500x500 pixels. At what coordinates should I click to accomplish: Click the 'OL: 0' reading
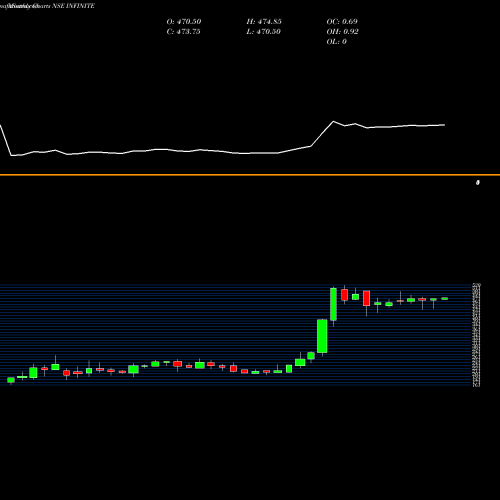point(336,42)
